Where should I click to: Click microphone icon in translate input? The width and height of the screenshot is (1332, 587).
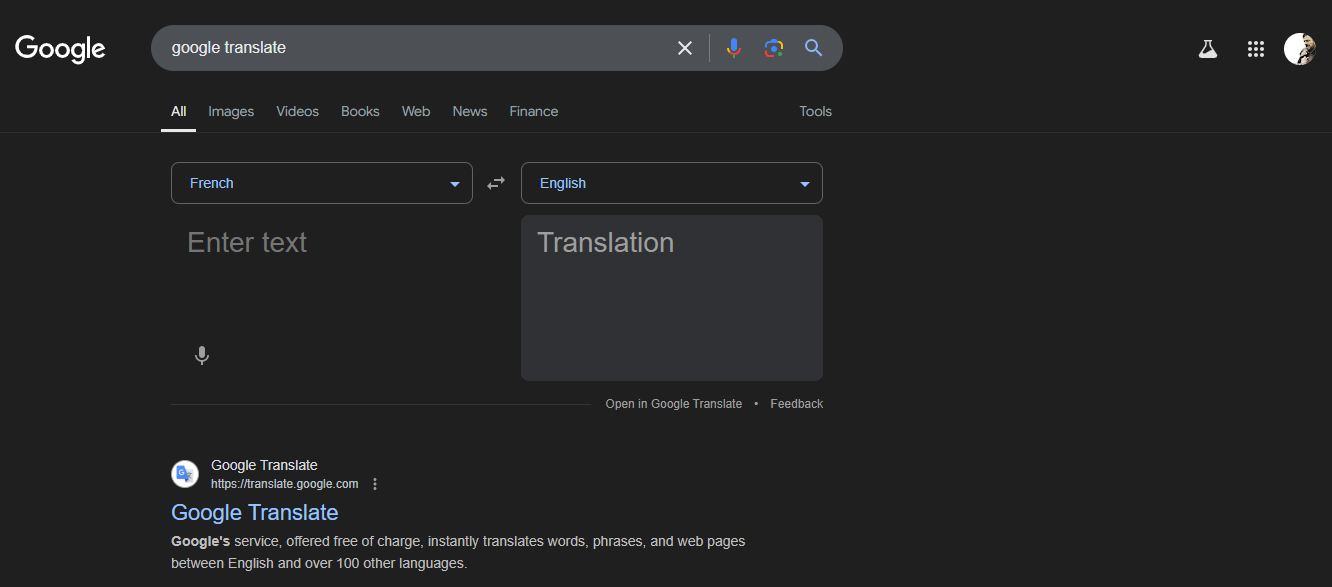pyautogui.click(x=202, y=355)
